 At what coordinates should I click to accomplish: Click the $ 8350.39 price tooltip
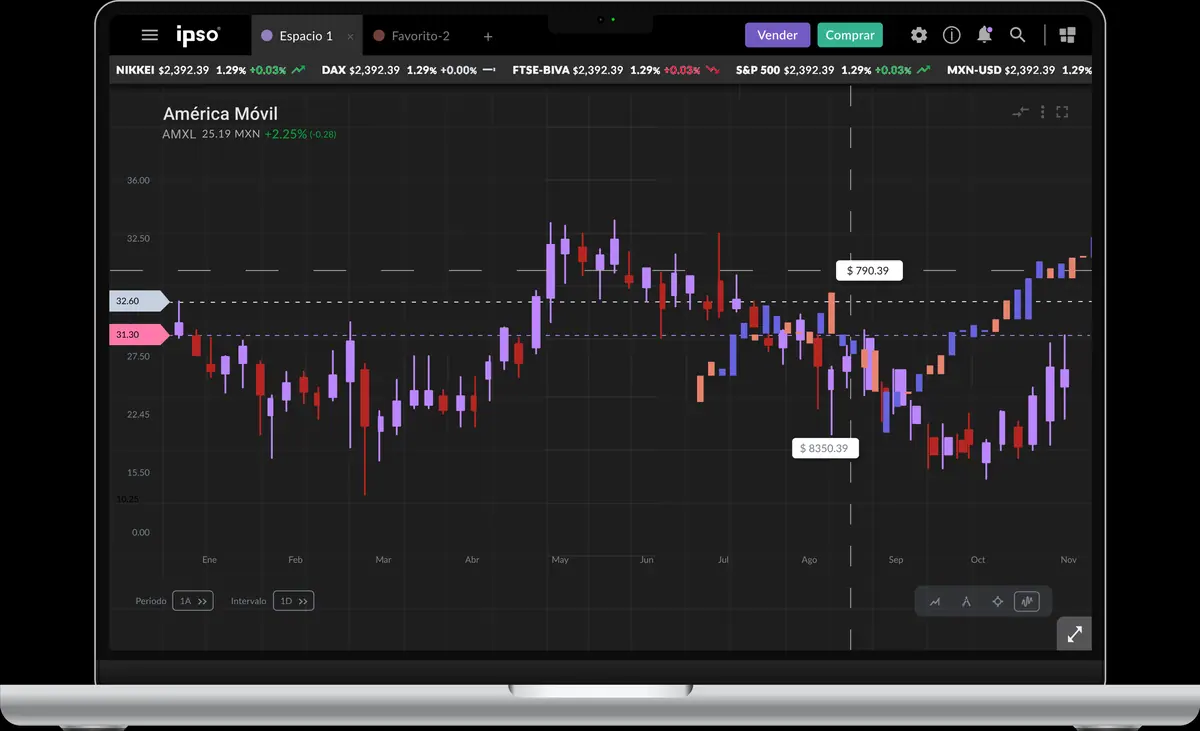coord(824,448)
